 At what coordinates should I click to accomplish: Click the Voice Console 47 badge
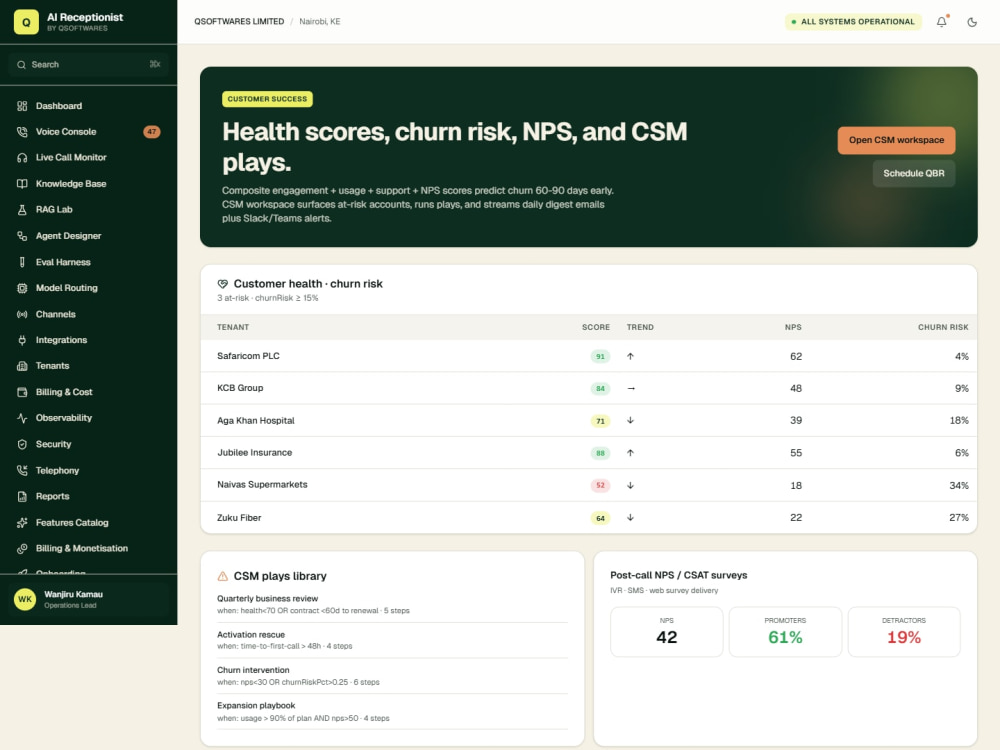pyautogui.click(x=152, y=132)
